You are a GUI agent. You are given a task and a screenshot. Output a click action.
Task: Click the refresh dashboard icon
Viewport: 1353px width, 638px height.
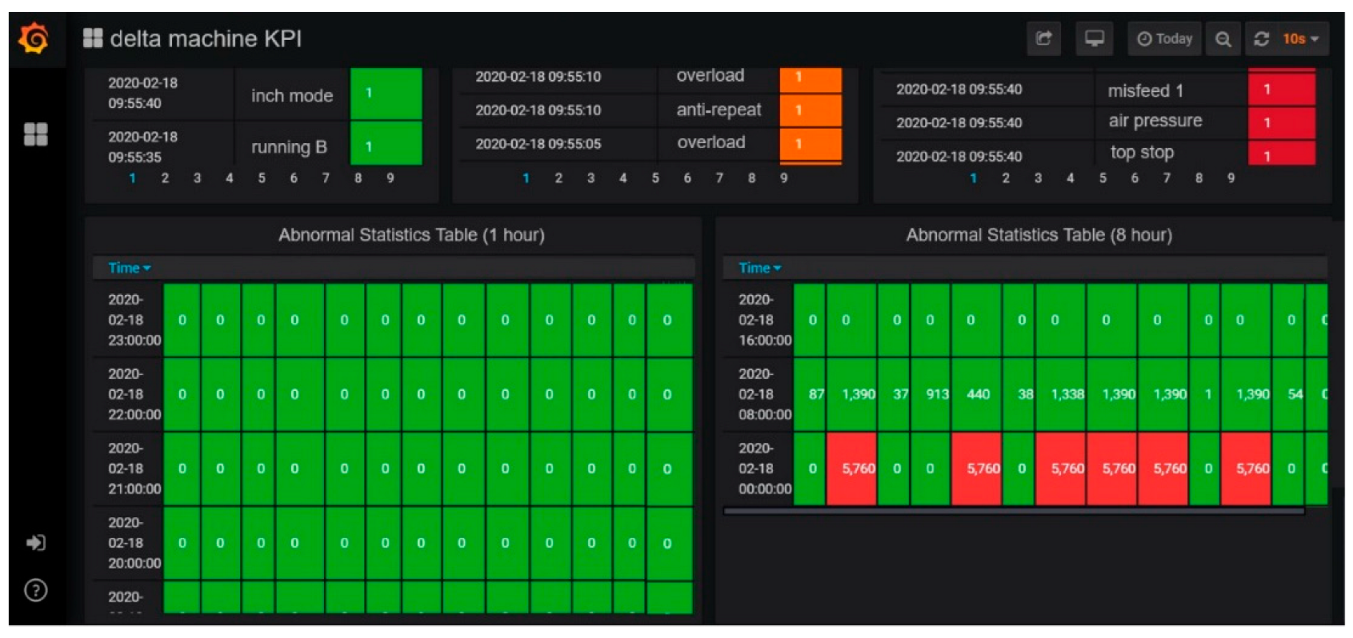[x=1262, y=39]
